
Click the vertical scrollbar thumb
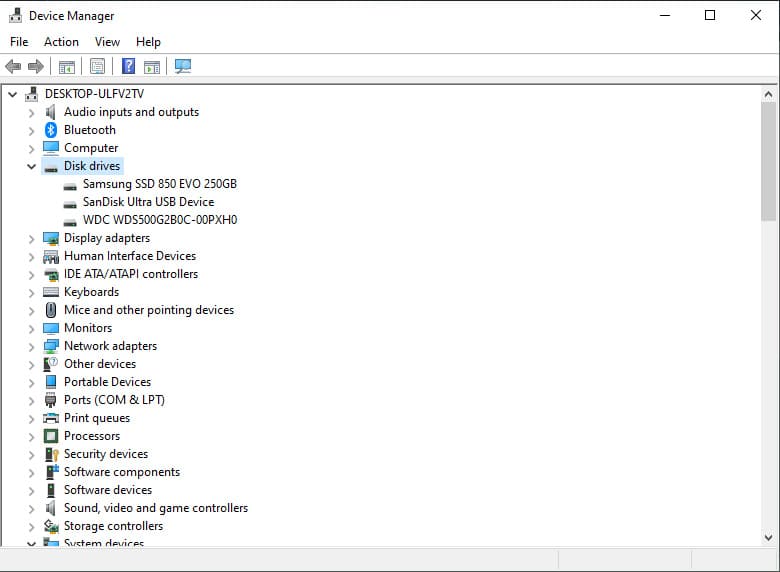tap(768, 161)
